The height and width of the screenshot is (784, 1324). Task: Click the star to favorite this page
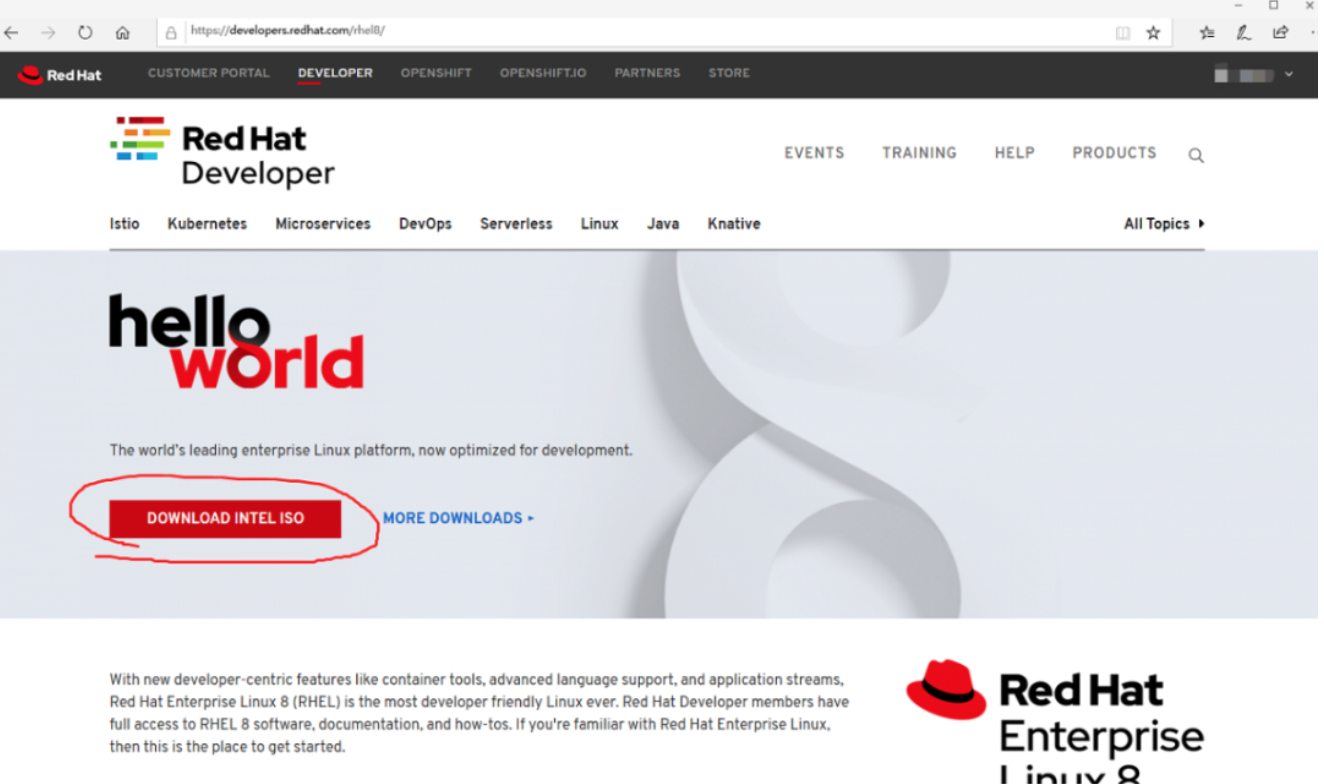point(1153,32)
